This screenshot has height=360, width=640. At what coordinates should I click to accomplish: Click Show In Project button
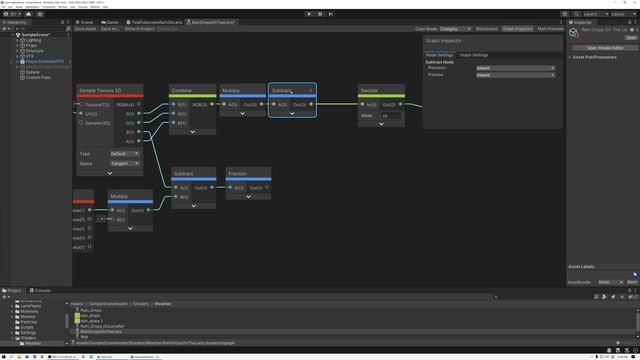point(140,29)
